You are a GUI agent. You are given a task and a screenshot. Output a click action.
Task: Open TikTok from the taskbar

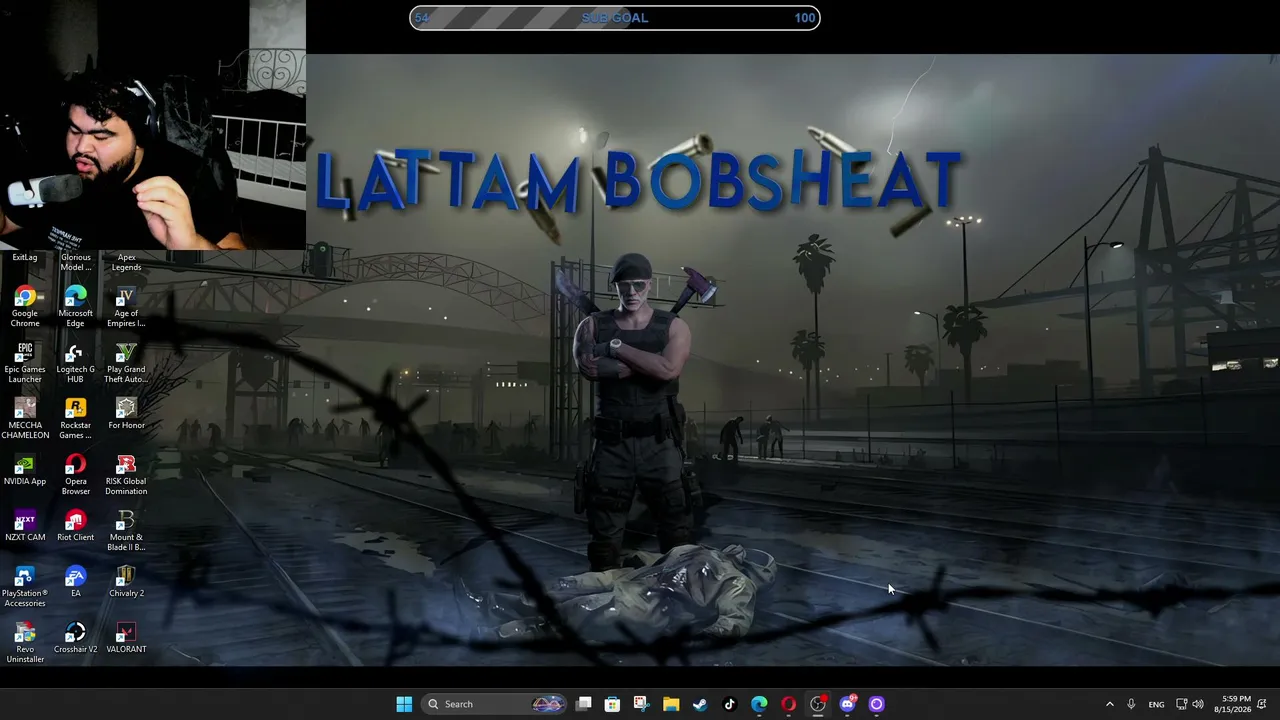coord(729,704)
